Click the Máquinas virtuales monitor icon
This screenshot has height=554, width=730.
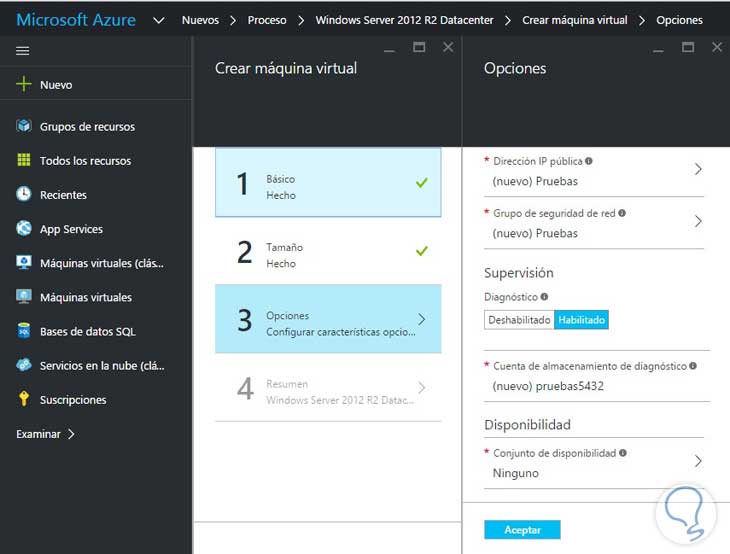(x=24, y=297)
